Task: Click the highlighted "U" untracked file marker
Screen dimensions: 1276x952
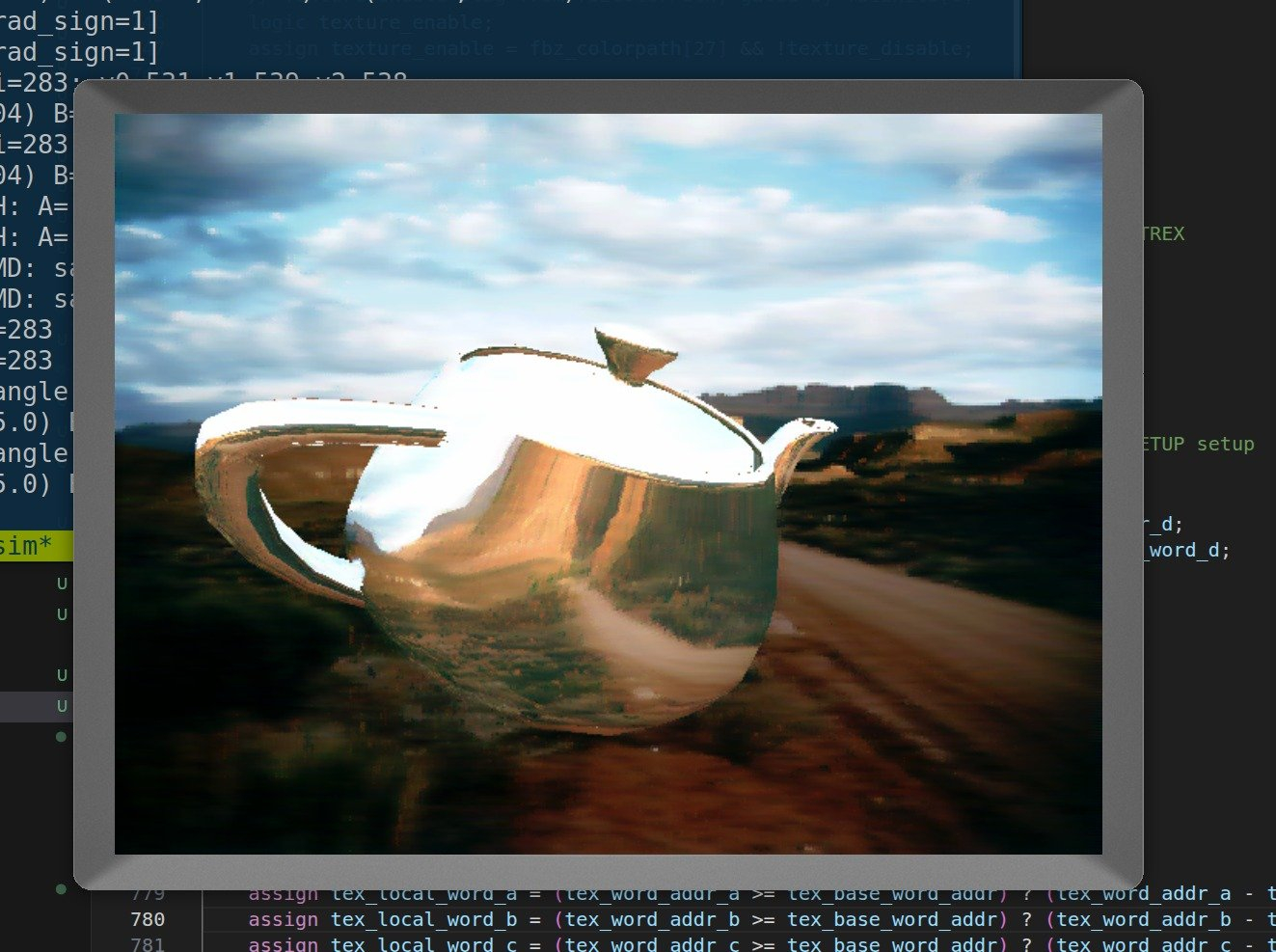Action: click(62, 706)
